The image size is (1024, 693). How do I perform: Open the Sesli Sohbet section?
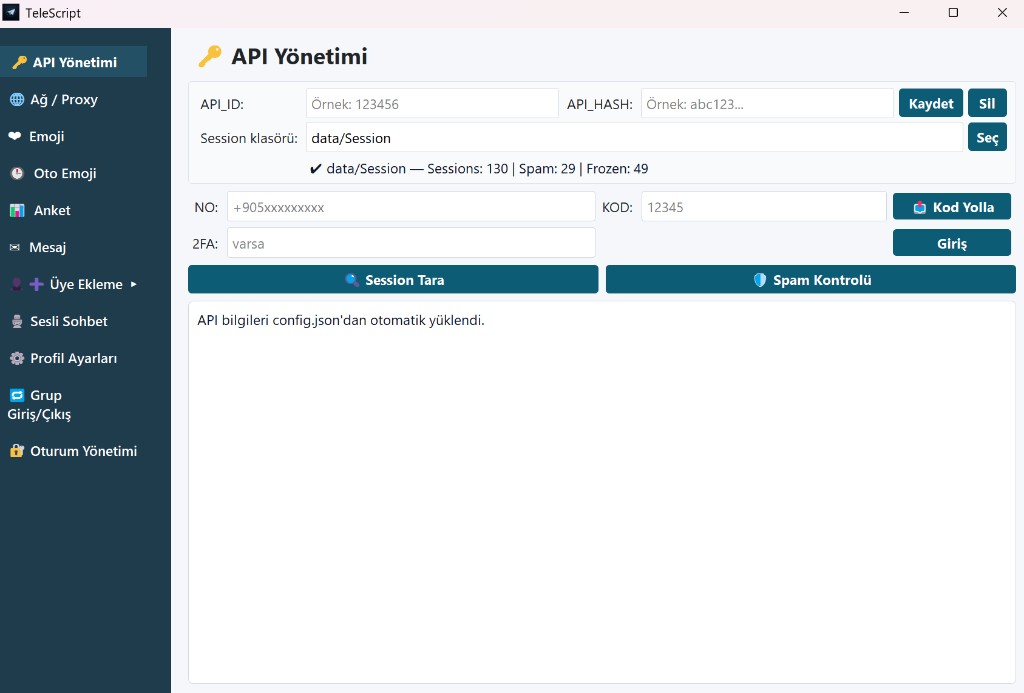68,321
